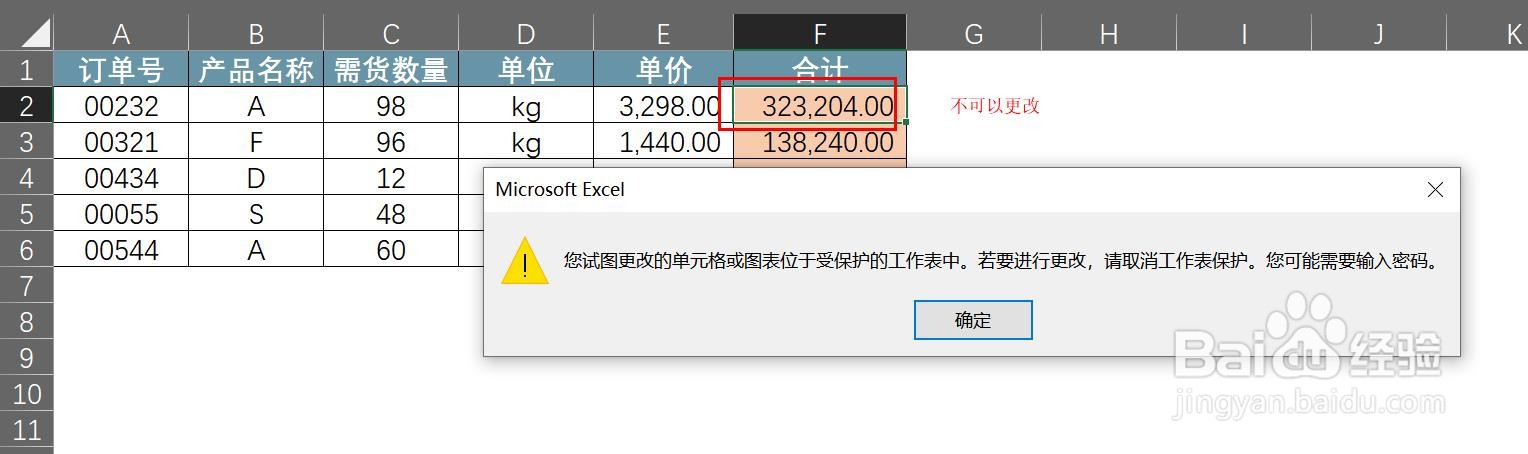Viewport: 1528px width, 454px height.
Task: Select the 订单号 header cell
Action: pos(121,69)
